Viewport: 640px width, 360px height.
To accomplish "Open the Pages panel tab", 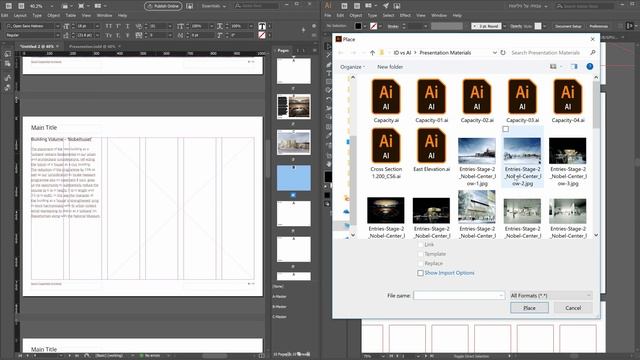I will [283, 50].
